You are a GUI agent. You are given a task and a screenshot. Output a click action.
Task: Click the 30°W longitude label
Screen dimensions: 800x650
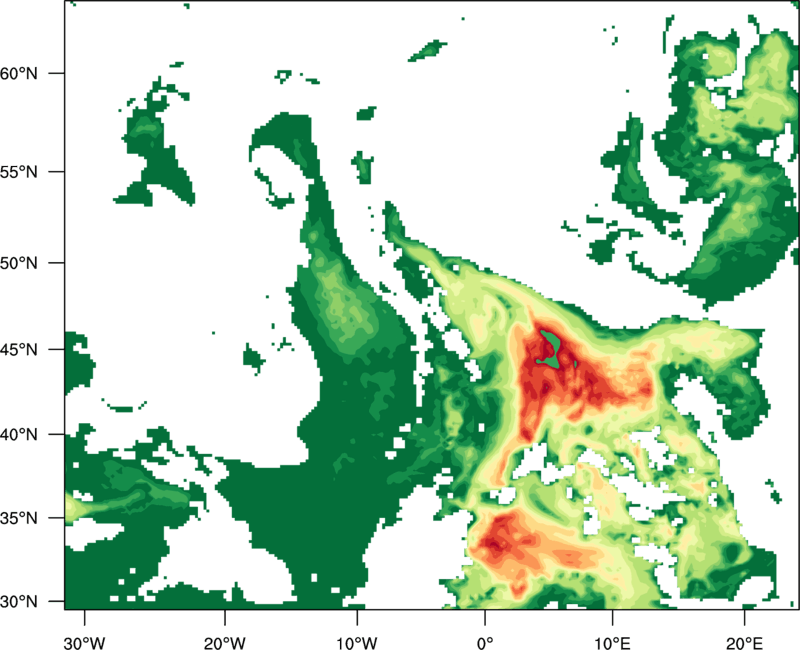[84, 643]
